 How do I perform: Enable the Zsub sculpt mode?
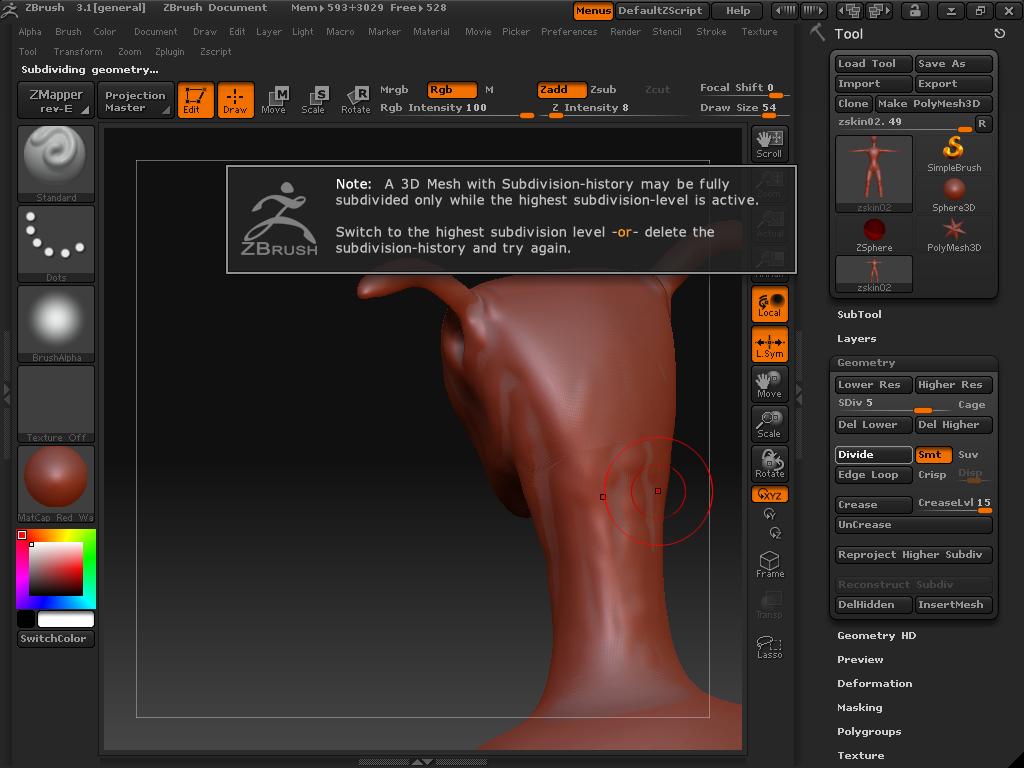pos(603,89)
